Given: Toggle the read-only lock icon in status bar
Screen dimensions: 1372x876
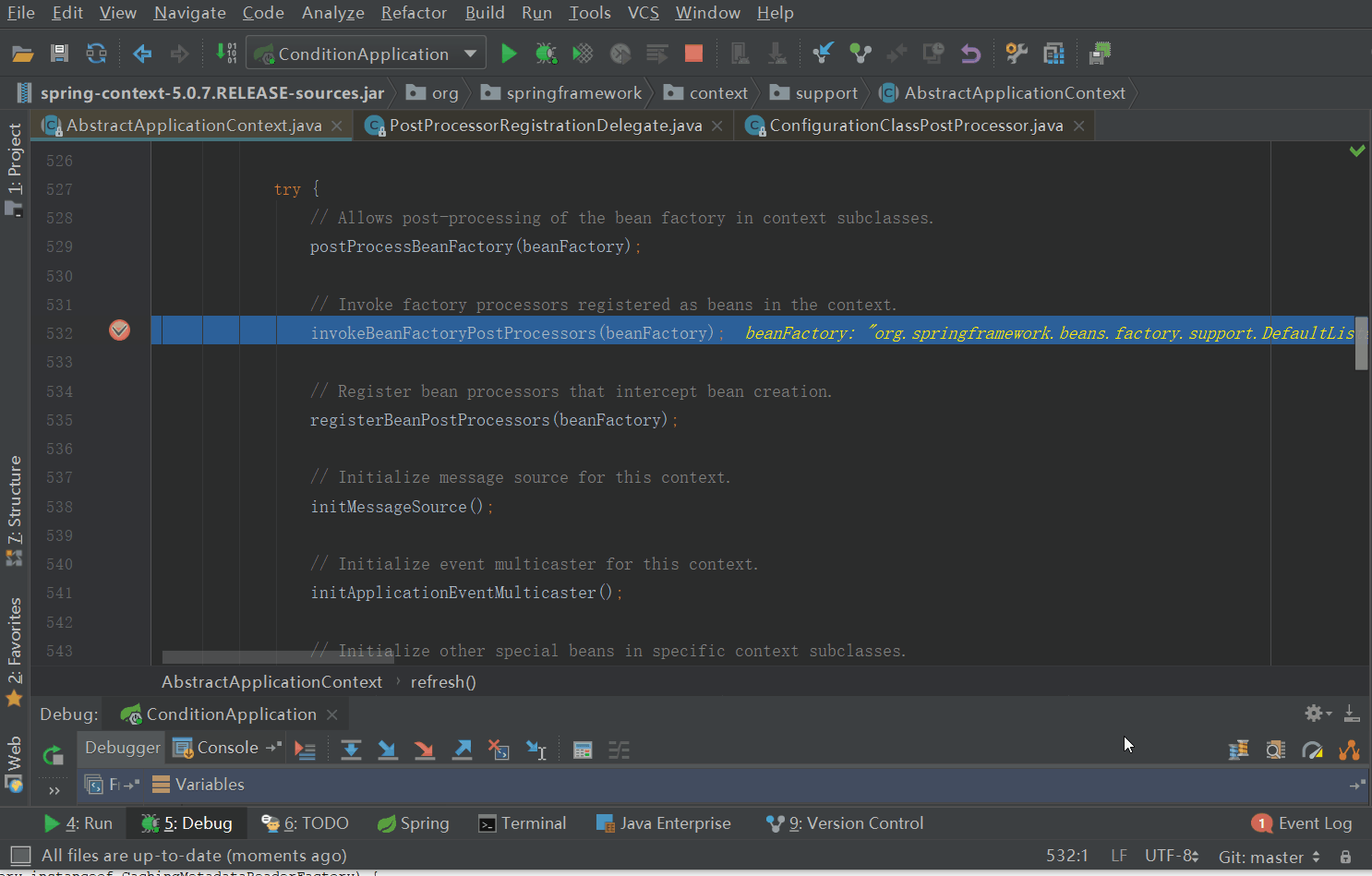Looking at the screenshot, I should (x=1345, y=857).
